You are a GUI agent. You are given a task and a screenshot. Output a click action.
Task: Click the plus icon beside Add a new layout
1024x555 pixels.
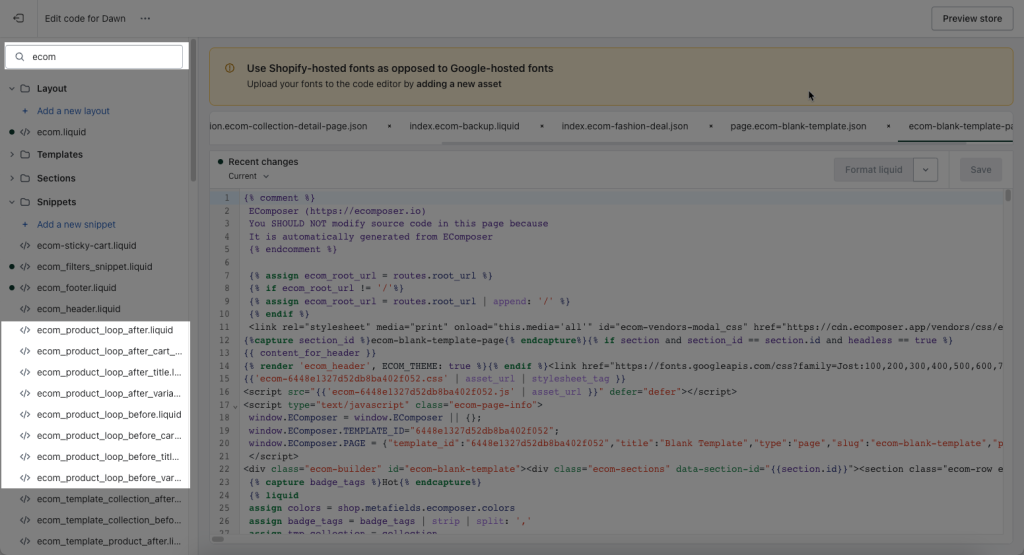tap(25, 111)
